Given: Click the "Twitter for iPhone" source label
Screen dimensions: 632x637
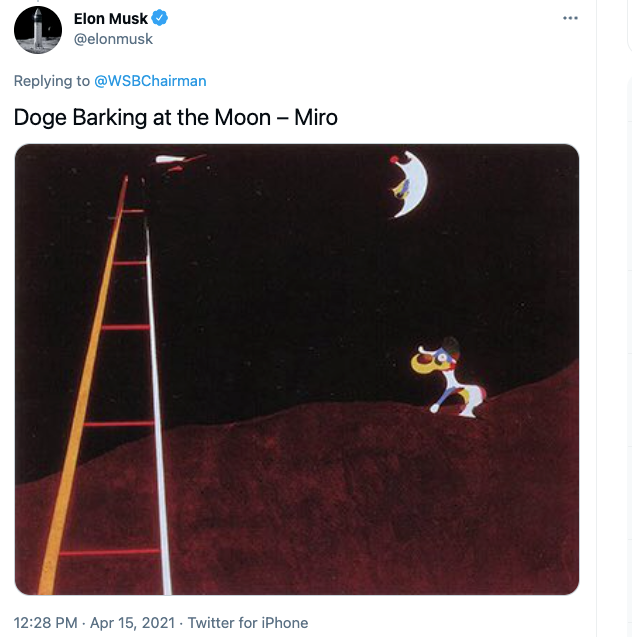Looking at the screenshot, I should point(248,623).
